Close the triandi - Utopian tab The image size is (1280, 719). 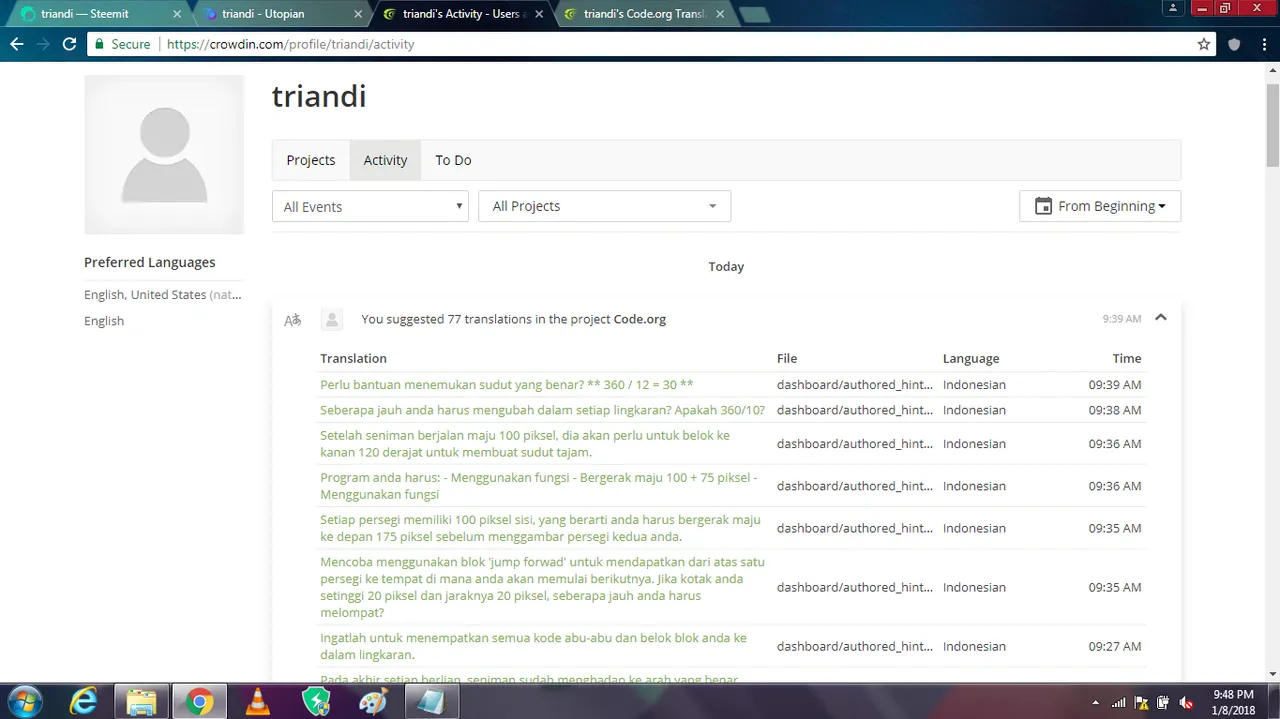coord(357,15)
